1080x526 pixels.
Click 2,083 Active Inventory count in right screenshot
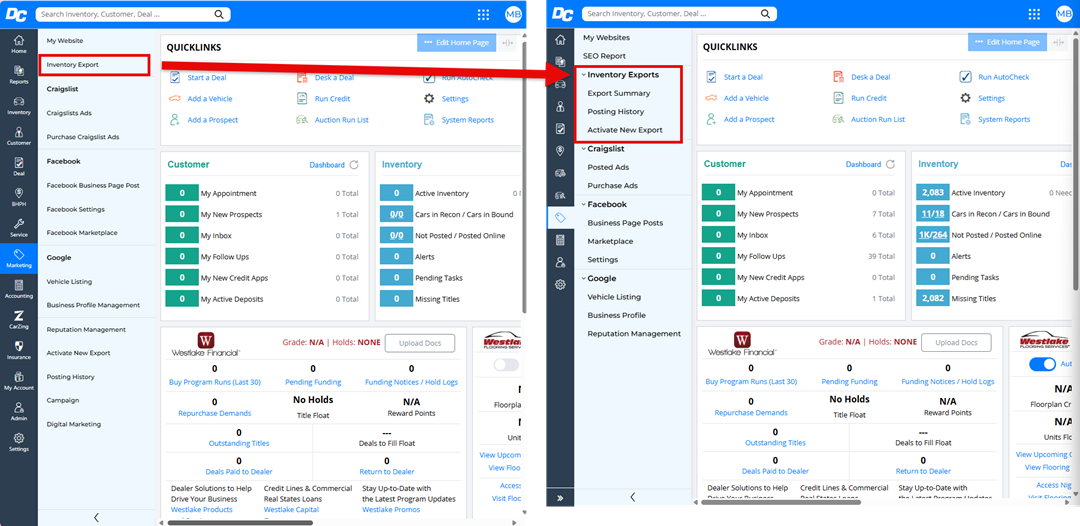coord(932,193)
